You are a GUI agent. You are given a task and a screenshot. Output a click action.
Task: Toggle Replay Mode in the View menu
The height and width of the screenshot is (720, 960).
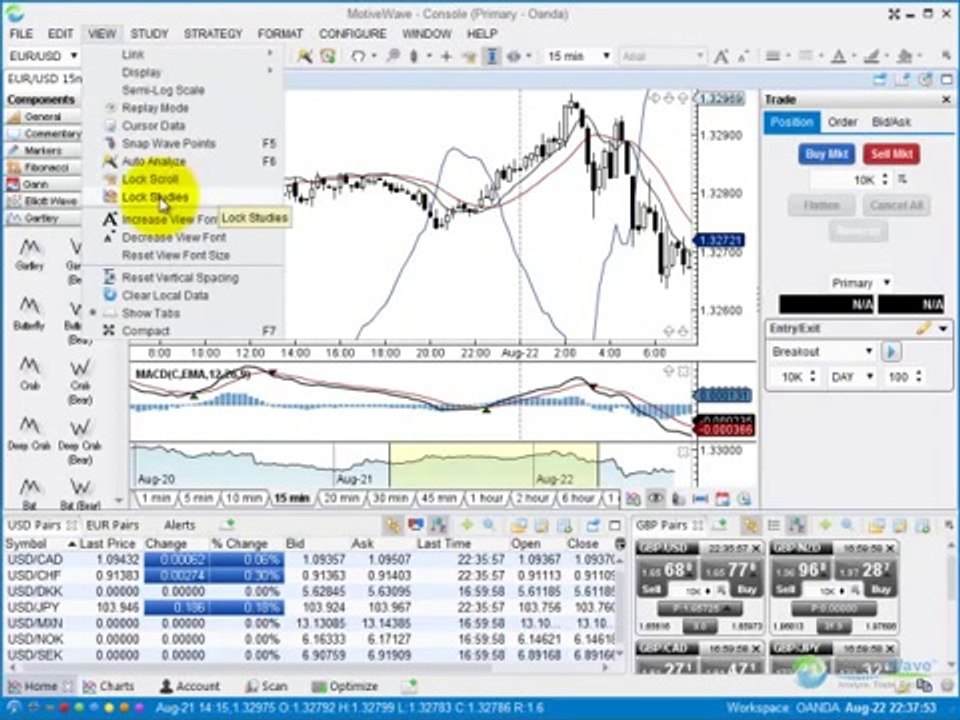point(155,108)
